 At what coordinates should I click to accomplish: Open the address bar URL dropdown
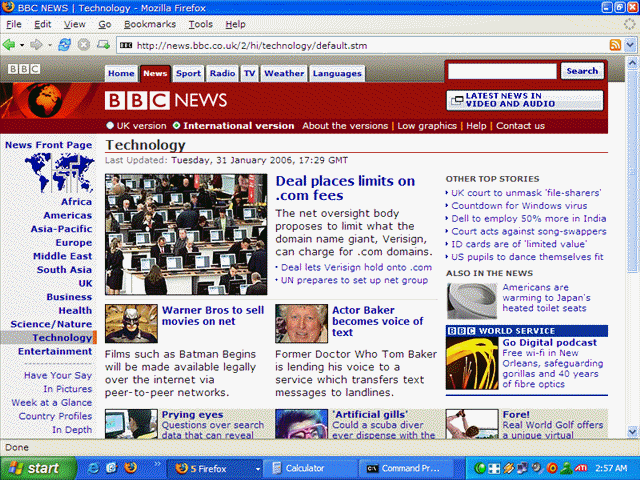pos(631,45)
